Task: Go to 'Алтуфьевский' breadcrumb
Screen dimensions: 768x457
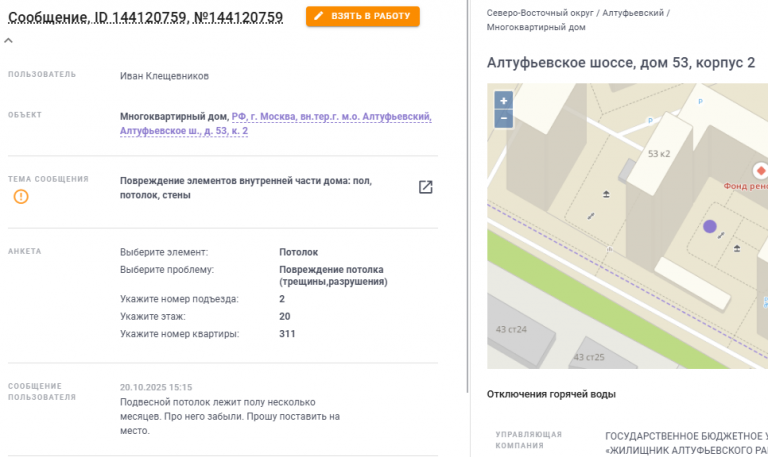Action: click(634, 12)
